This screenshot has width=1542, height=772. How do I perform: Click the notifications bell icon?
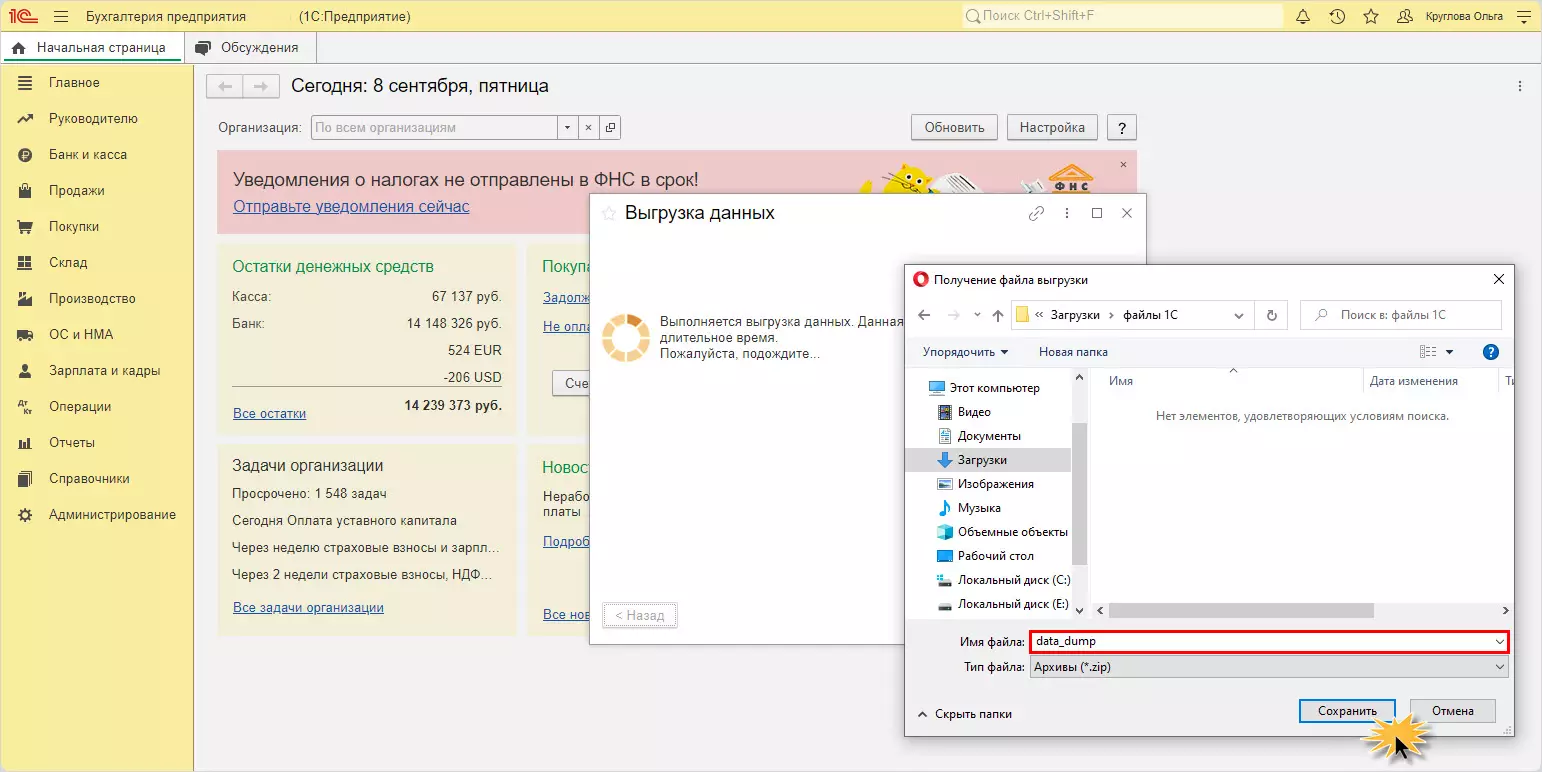coord(1303,17)
